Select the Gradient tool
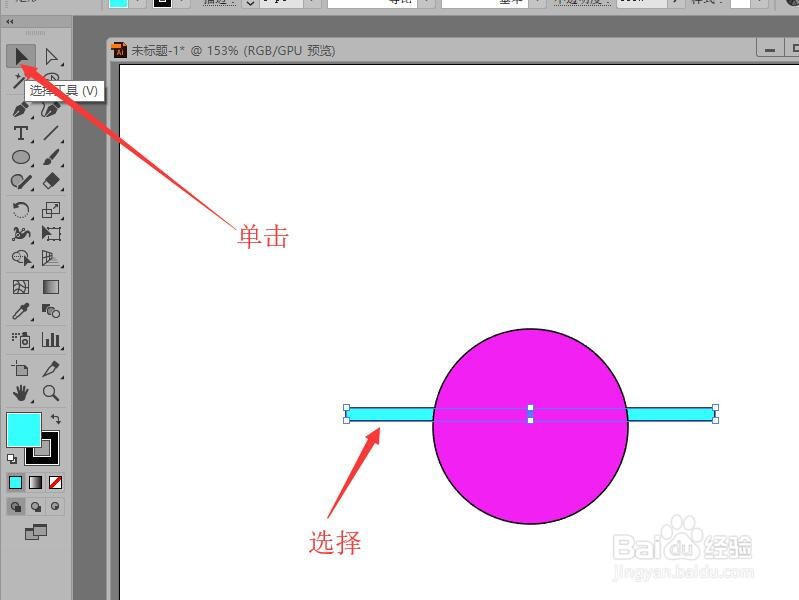This screenshot has width=799, height=600. pos(51,287)
